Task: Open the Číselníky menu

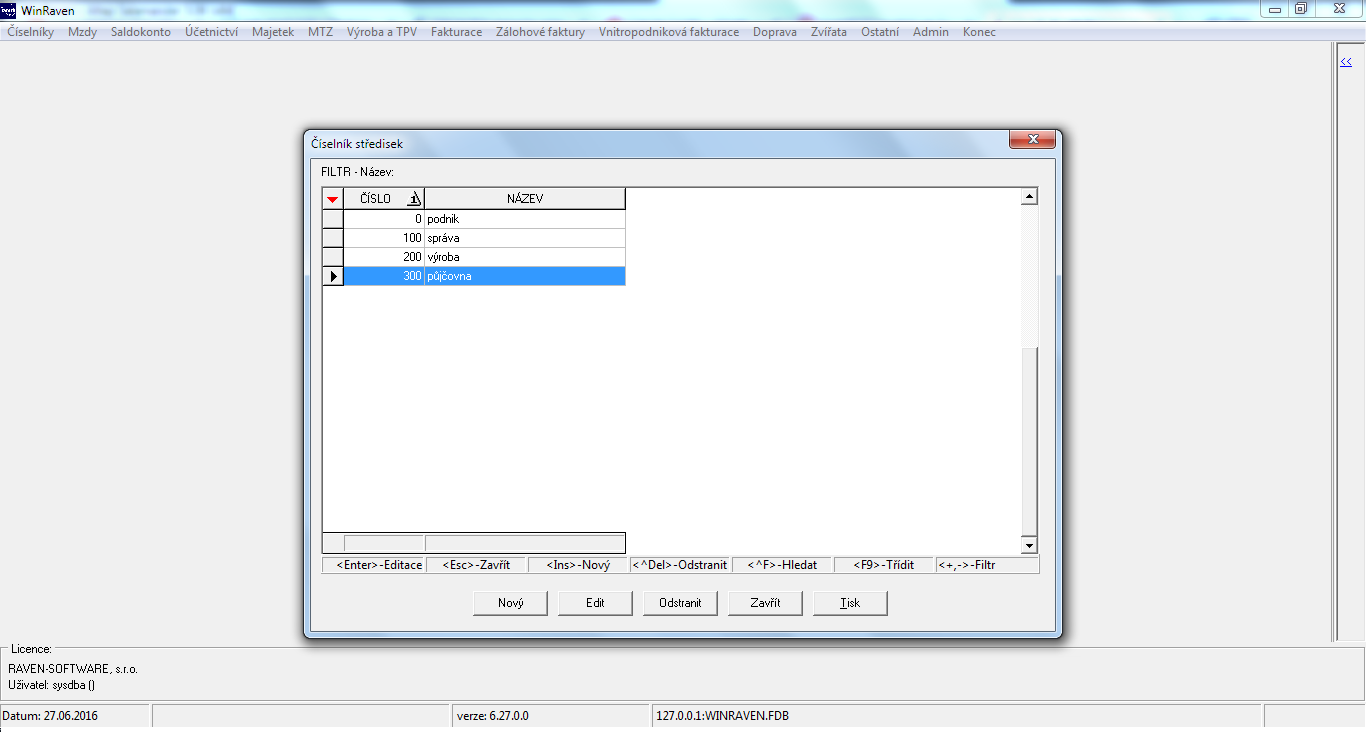Action: click(x=31, y=32)
